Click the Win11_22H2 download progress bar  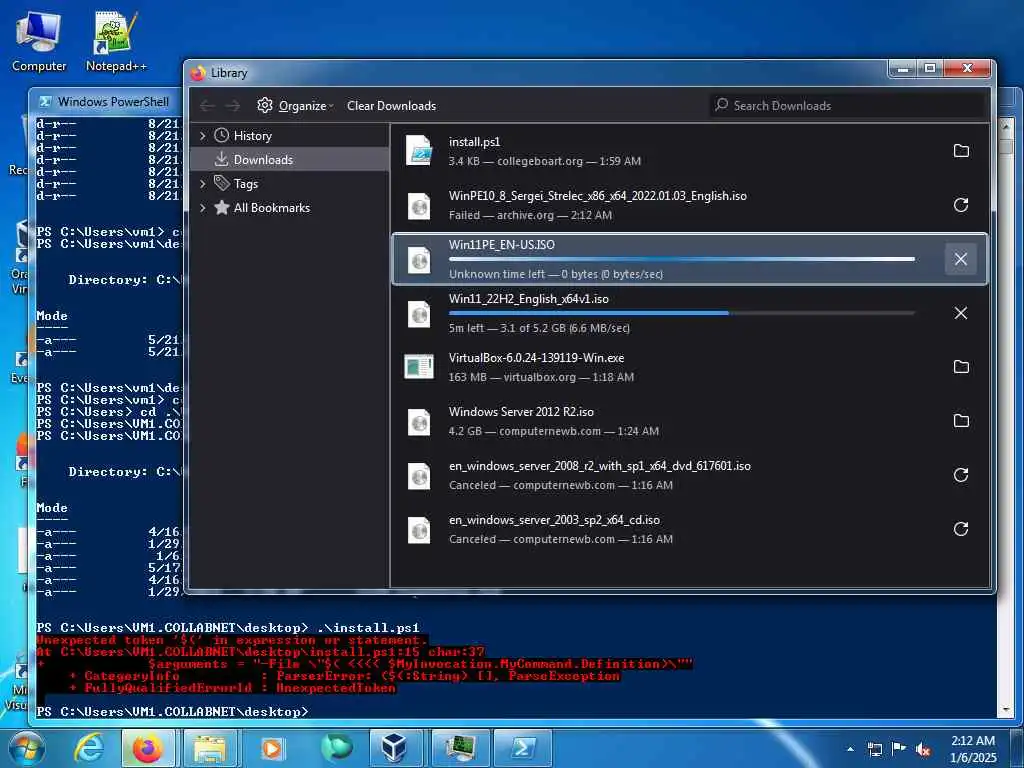coord(682,313)
